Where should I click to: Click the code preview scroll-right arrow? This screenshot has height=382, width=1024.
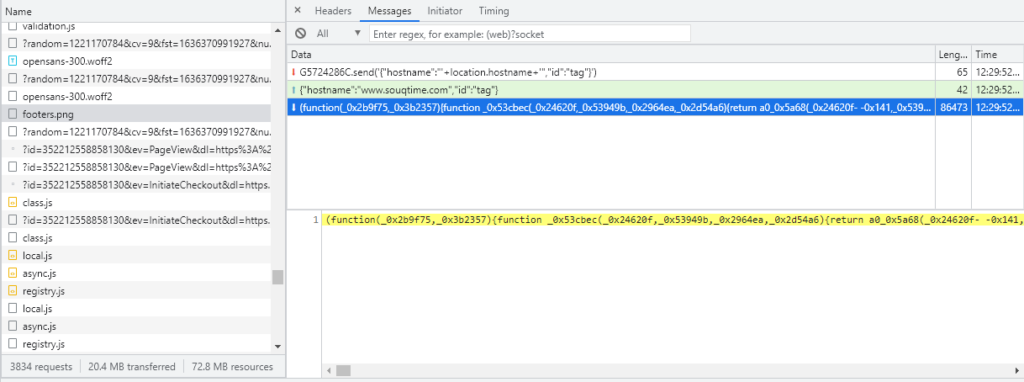[1017, 370]
